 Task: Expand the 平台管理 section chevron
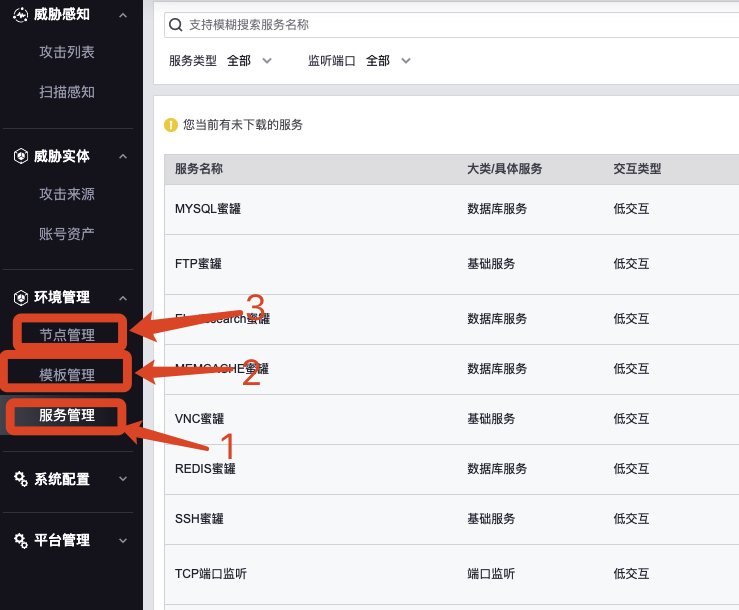click(x=122, y=540)
